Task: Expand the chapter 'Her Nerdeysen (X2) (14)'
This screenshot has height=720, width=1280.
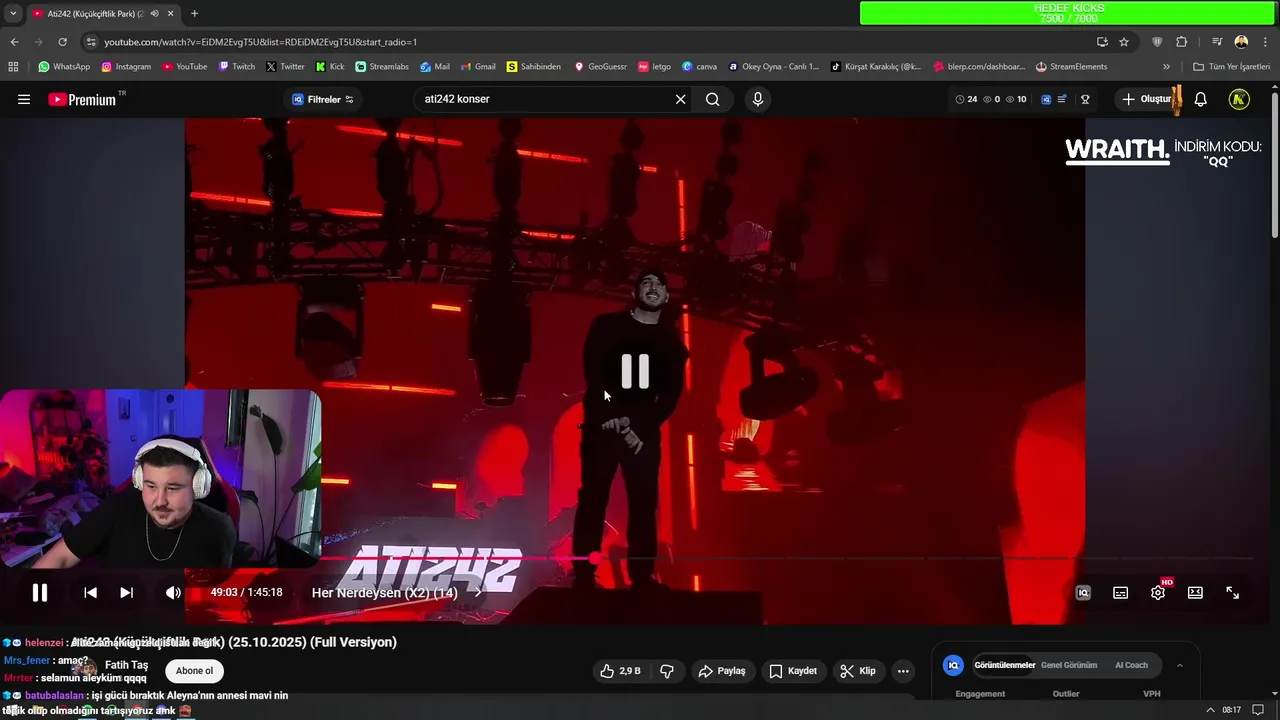Action: click(x=396, y=593)
